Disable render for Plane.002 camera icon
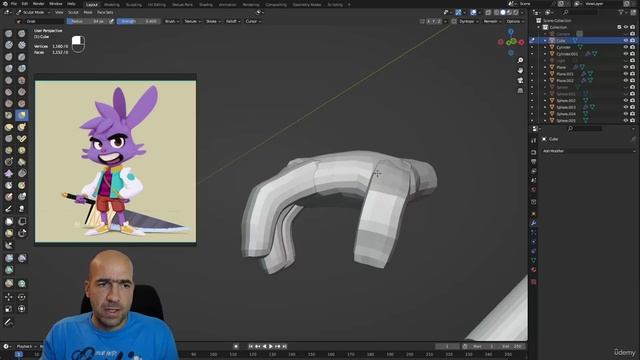 click(632, 80)
